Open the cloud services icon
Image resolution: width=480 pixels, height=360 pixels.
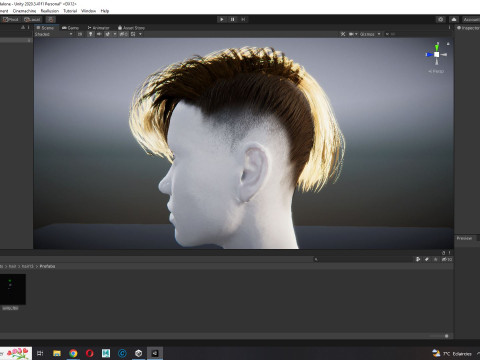[454, 19]
